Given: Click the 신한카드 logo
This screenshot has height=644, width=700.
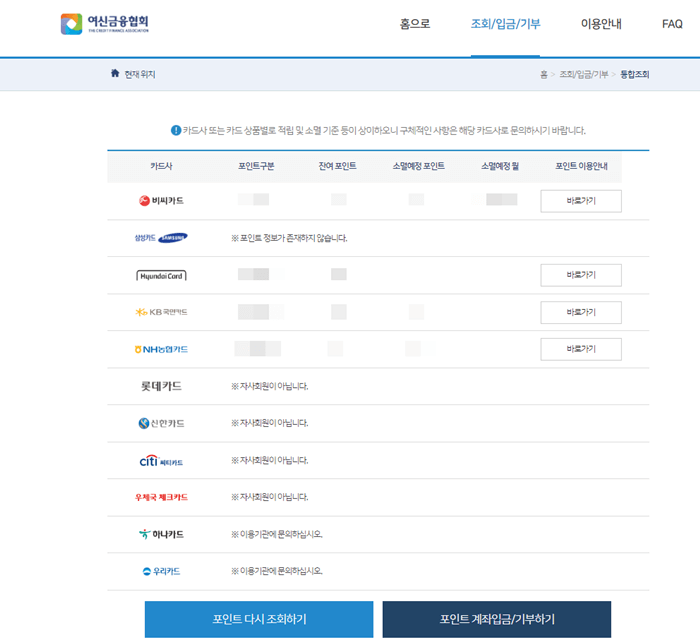Looking at the screenshot, I should pyautogui.click(x=161, y=423).
